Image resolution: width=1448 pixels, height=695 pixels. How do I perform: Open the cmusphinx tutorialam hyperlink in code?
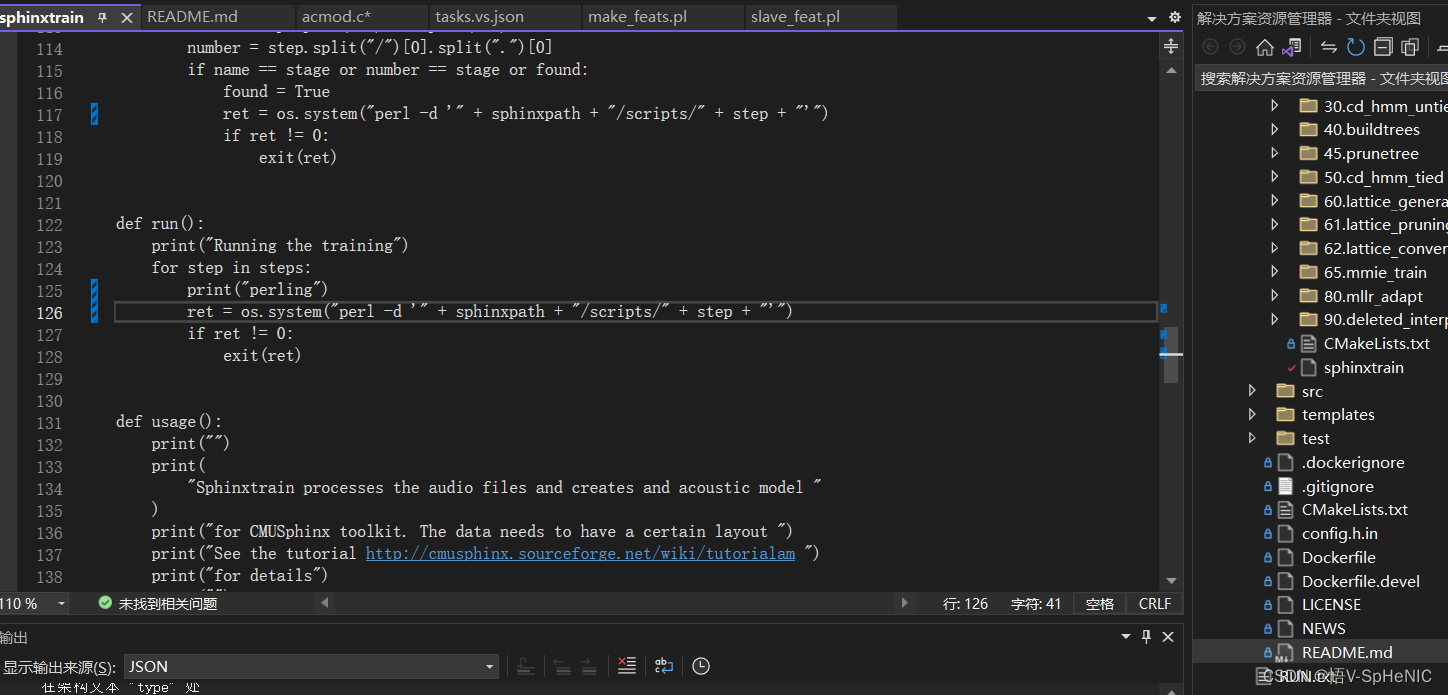(x=580, y=553)
